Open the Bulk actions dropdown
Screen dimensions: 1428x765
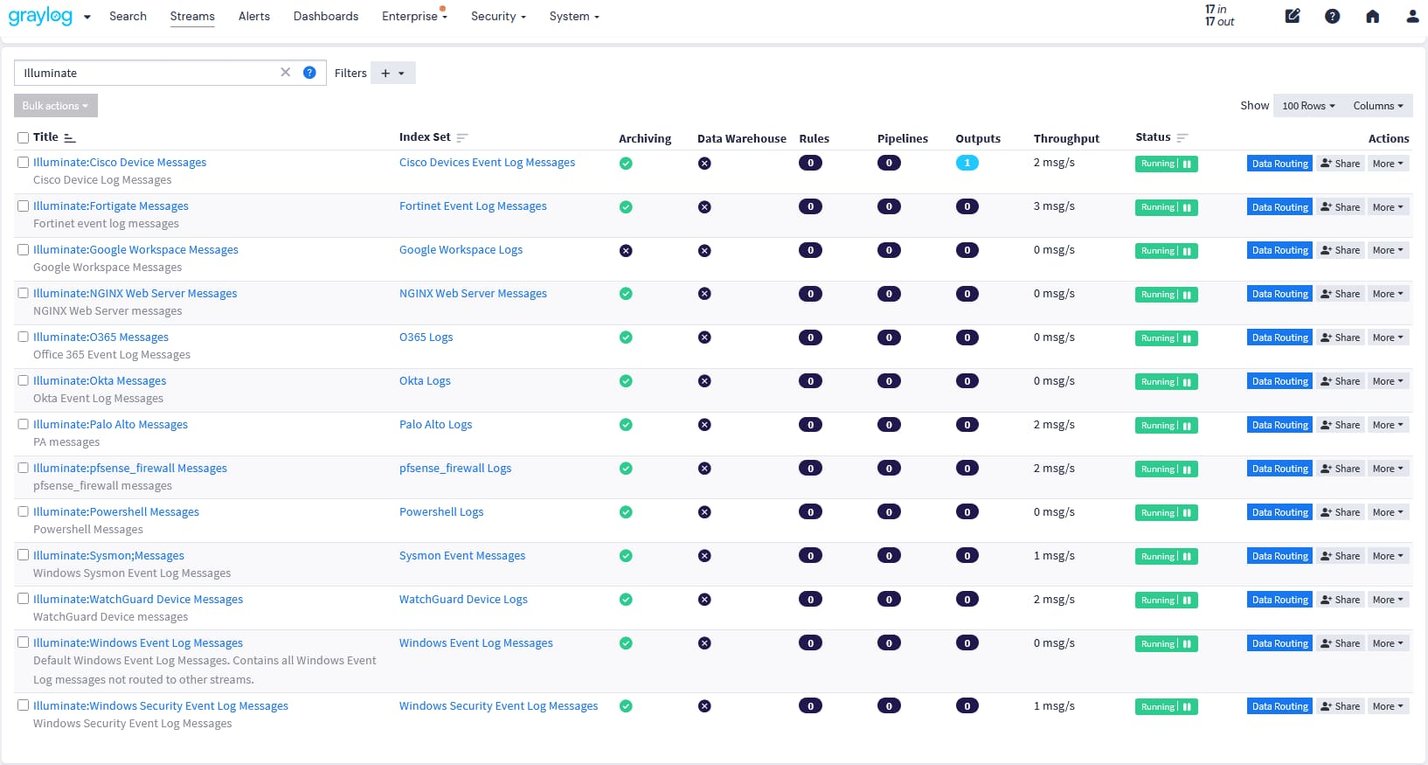click(x=56, y=105)
